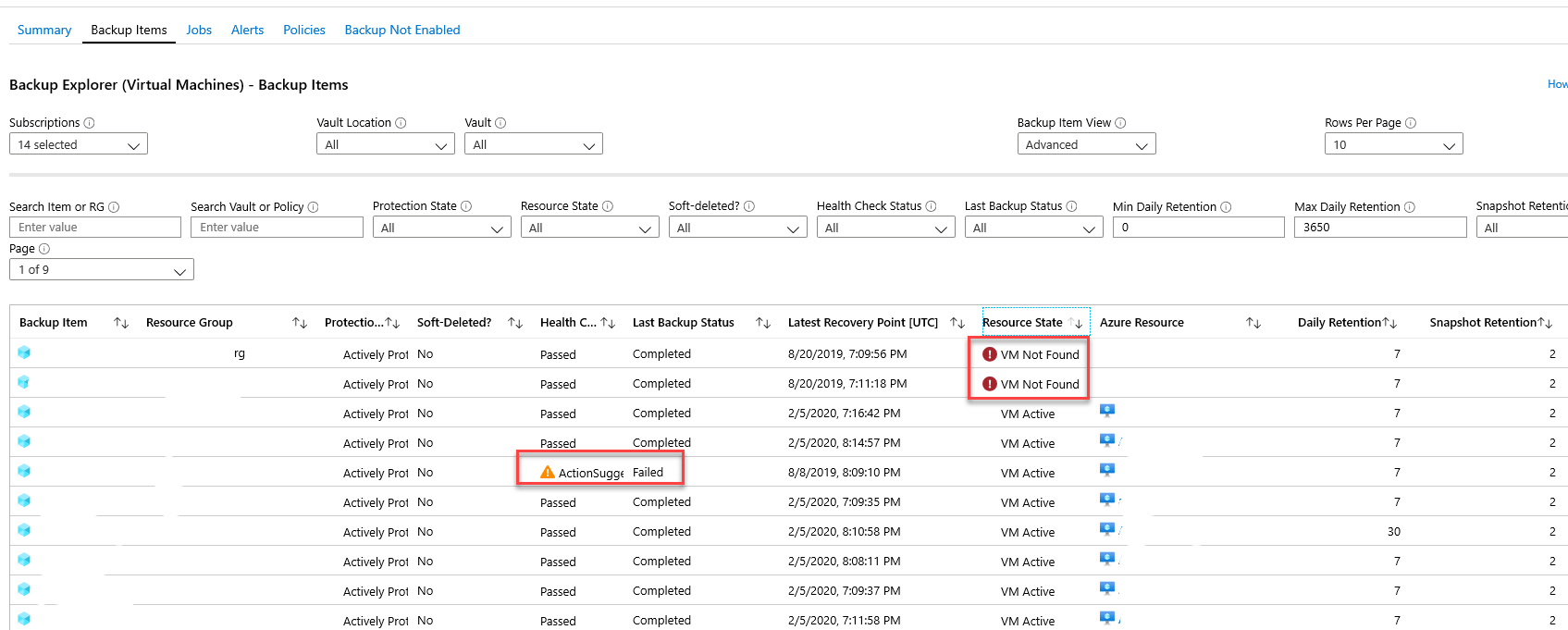Click the 'Passed' health cell in the 8:10:58 PM row
Image resolution: width=1568 pixels, height=630 pixels.
558,532
